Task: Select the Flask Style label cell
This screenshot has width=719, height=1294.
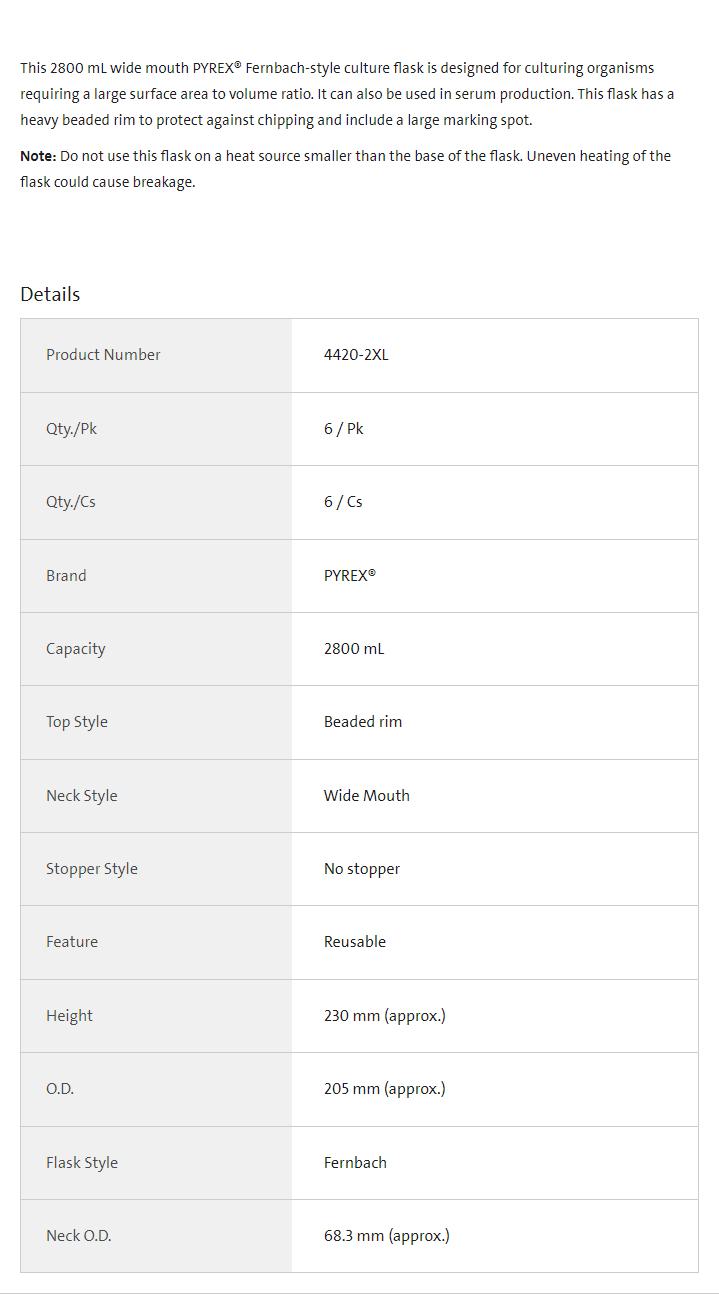Action: [82, 1163]
